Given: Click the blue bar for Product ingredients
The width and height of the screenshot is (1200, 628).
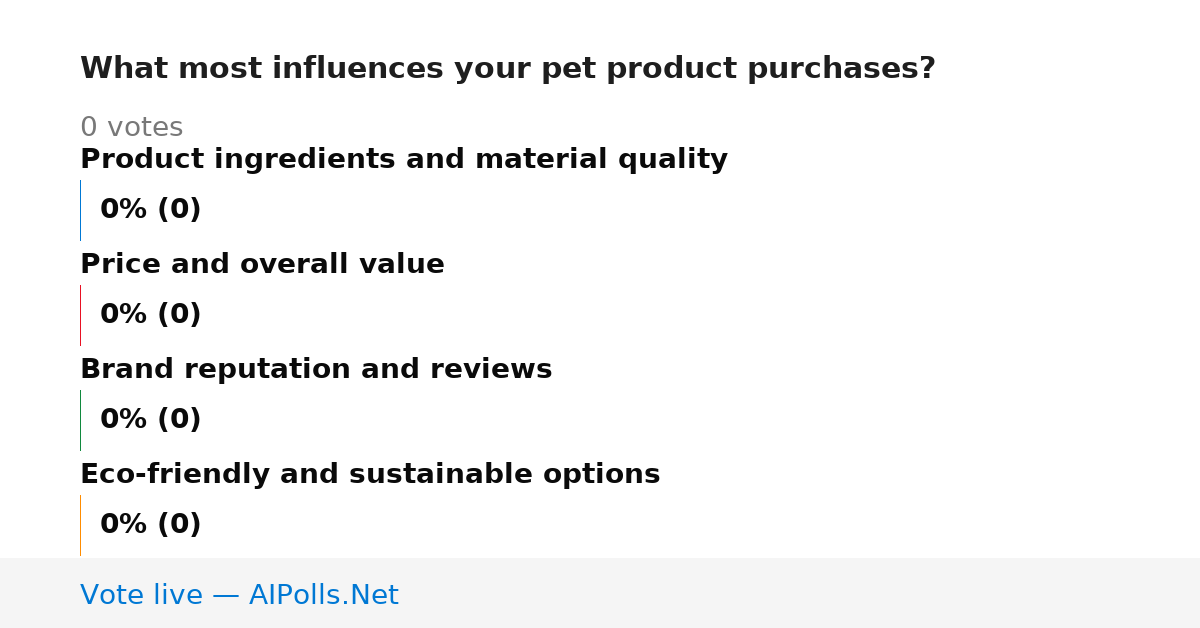Looking at the screenshot, I should 80,210.
